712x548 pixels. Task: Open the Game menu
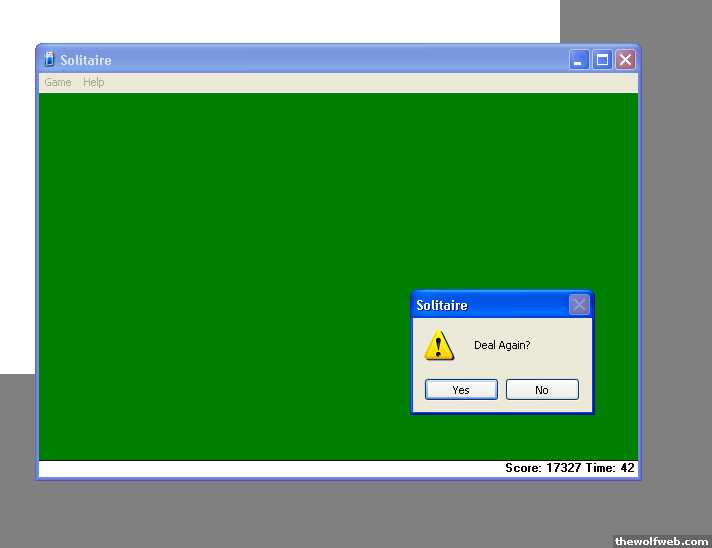pyautogui.click(x=58, y=82)
